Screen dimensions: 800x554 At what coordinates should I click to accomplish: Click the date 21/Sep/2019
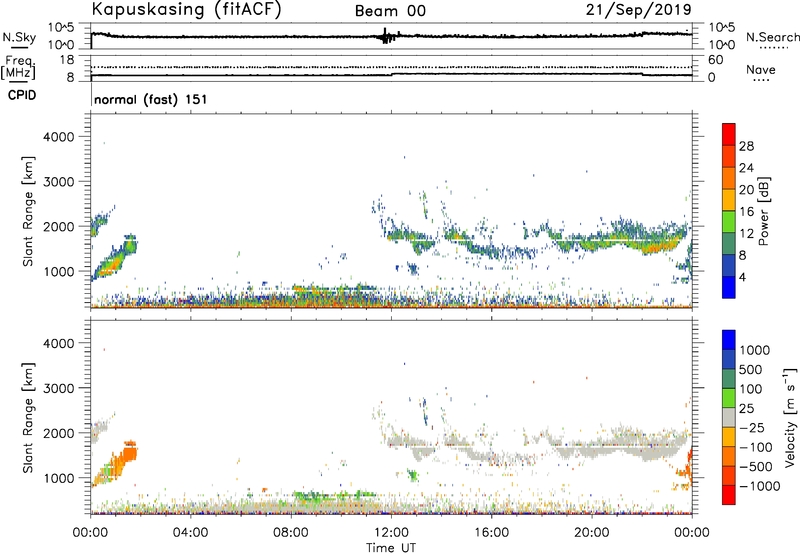(638, 9)
